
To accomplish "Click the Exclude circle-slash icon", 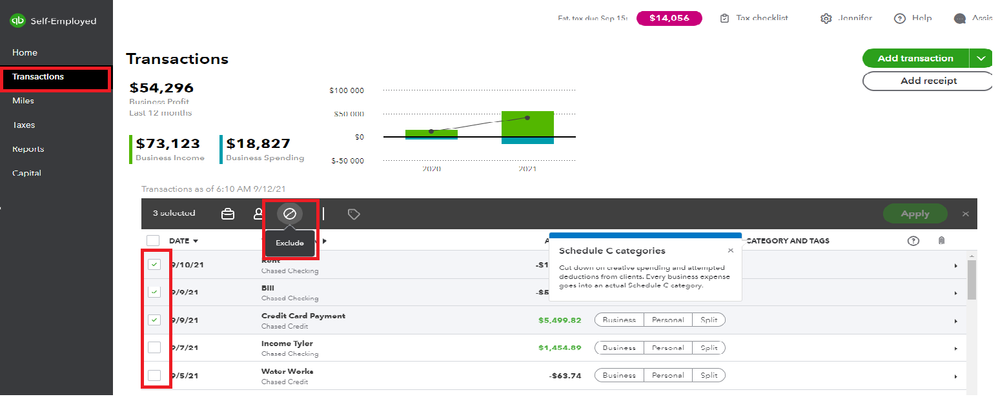I will (x=290, y=214).
